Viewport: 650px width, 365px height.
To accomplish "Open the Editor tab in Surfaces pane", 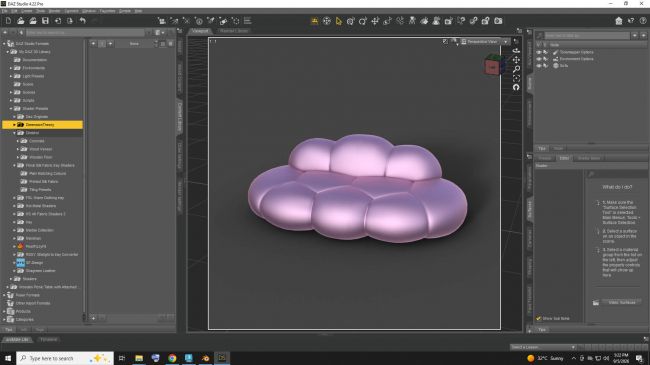I will [x=564, y=158].
